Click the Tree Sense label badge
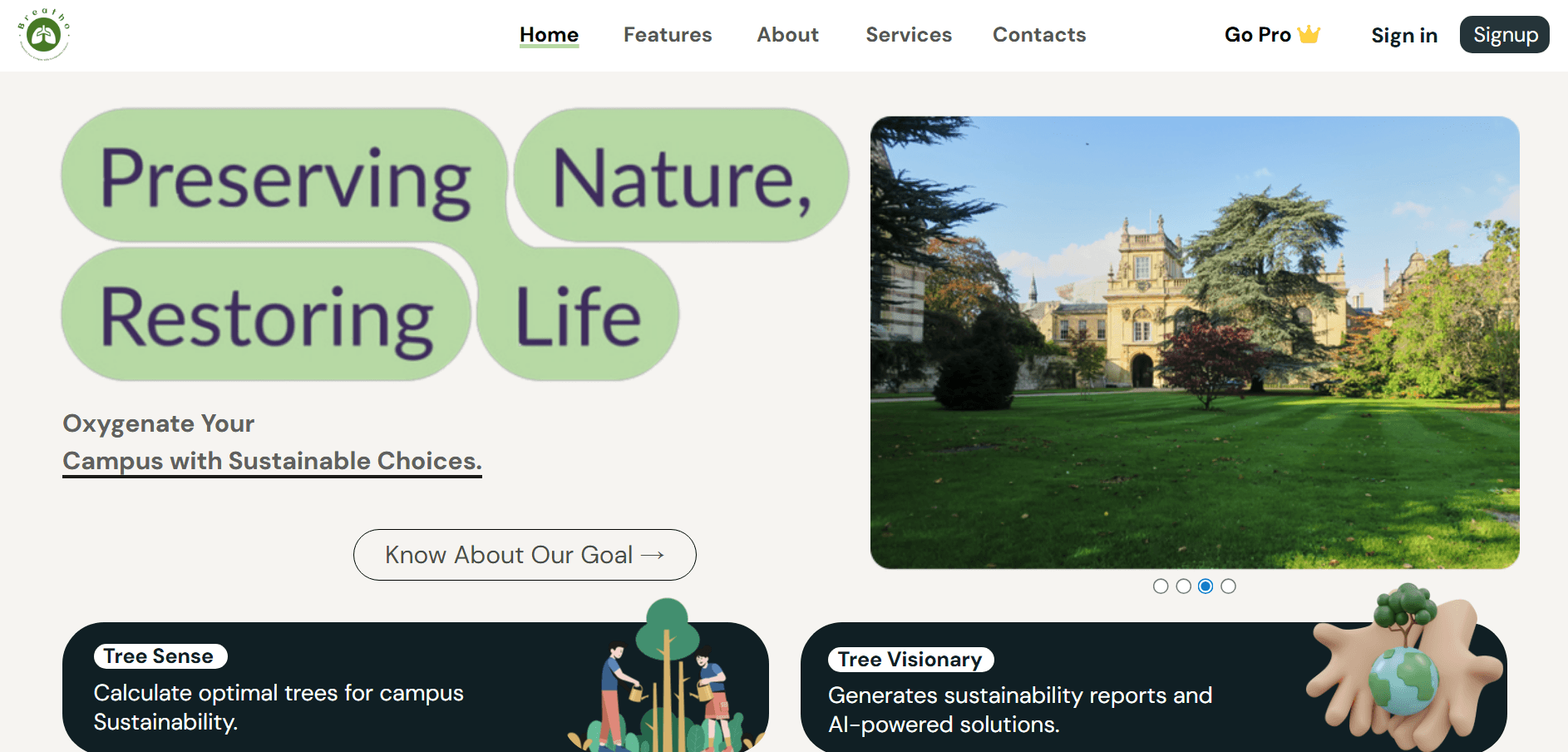 (x=160, y=656)
